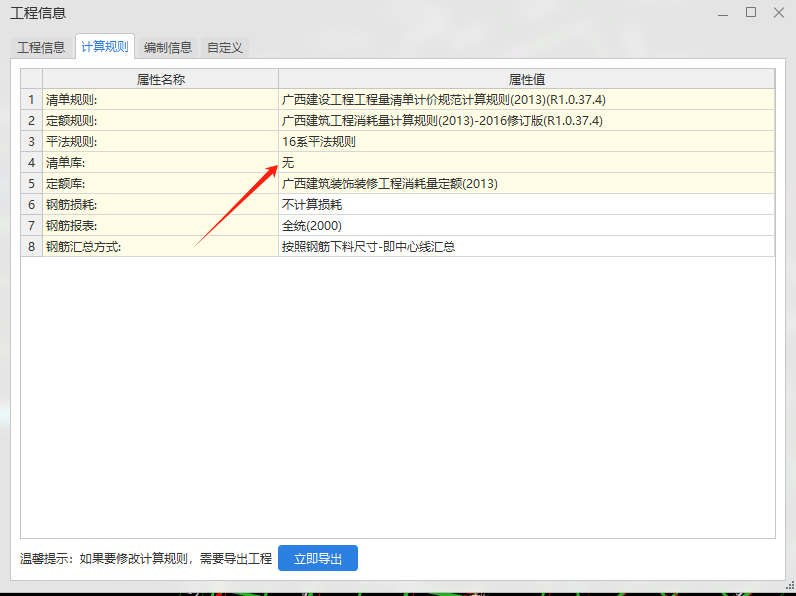Click the 属性值 column header
Viewport: 796px width, 596px height.
(526, 79)
